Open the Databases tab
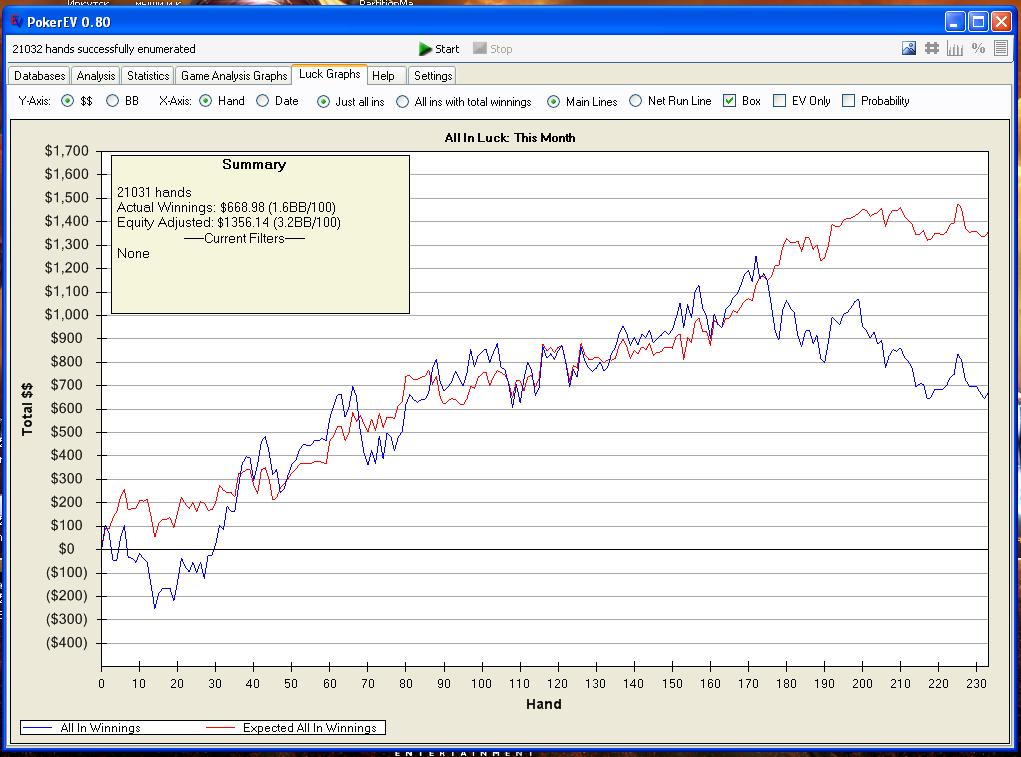The width and height of the screenshot is (1021, 757). pyautogui.click(x=40, y=76)
